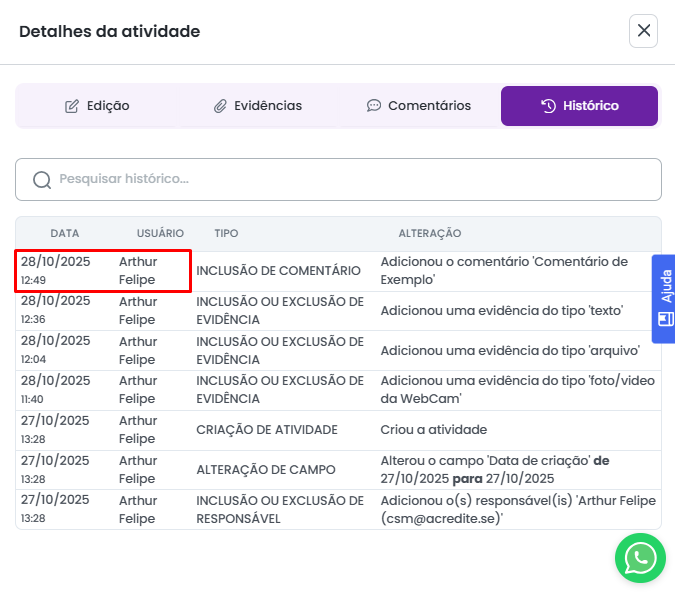675x596 pixels.
Task: Sort by the DATA column header
Action: tap(65, 233)
